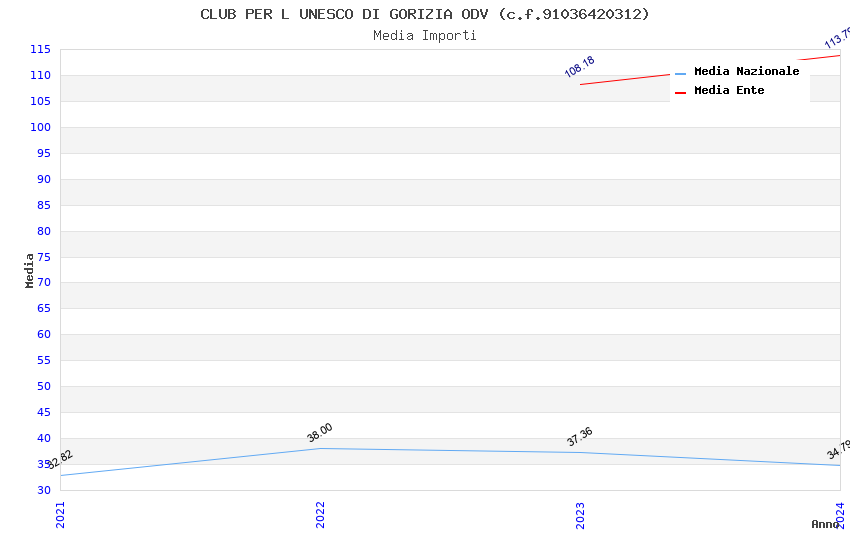Click the red line start point at 2023

tap(580, 85)
